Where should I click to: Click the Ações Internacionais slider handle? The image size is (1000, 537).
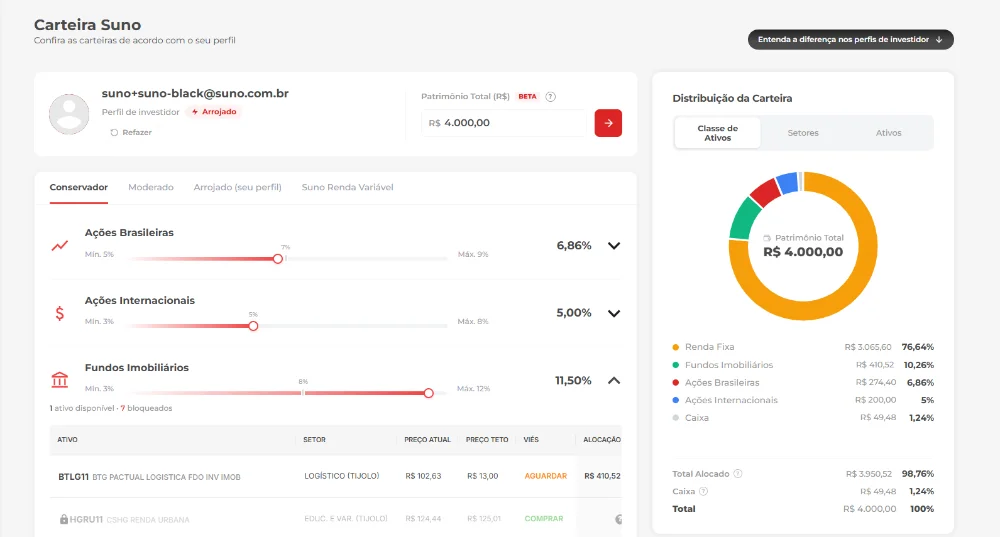[x=253, y=326]
